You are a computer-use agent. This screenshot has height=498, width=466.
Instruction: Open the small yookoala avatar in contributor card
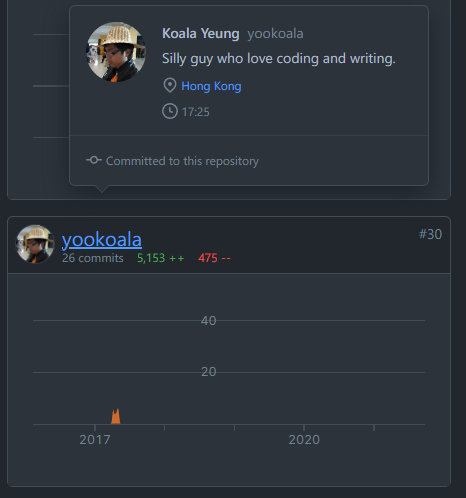(35, 244)
